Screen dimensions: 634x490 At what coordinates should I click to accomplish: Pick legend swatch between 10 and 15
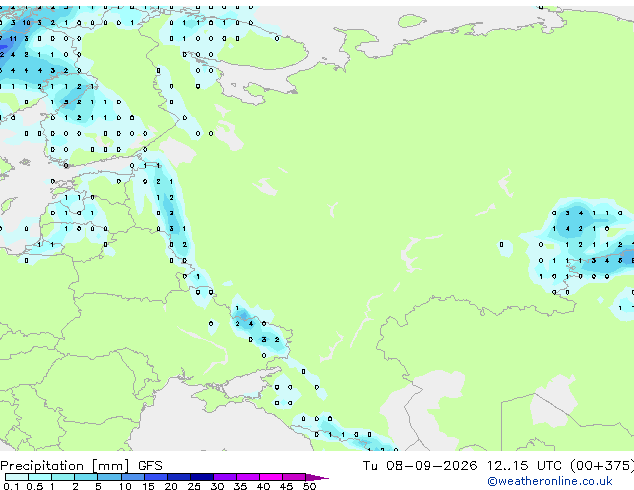pyautogui.click(x=132, y=477)
